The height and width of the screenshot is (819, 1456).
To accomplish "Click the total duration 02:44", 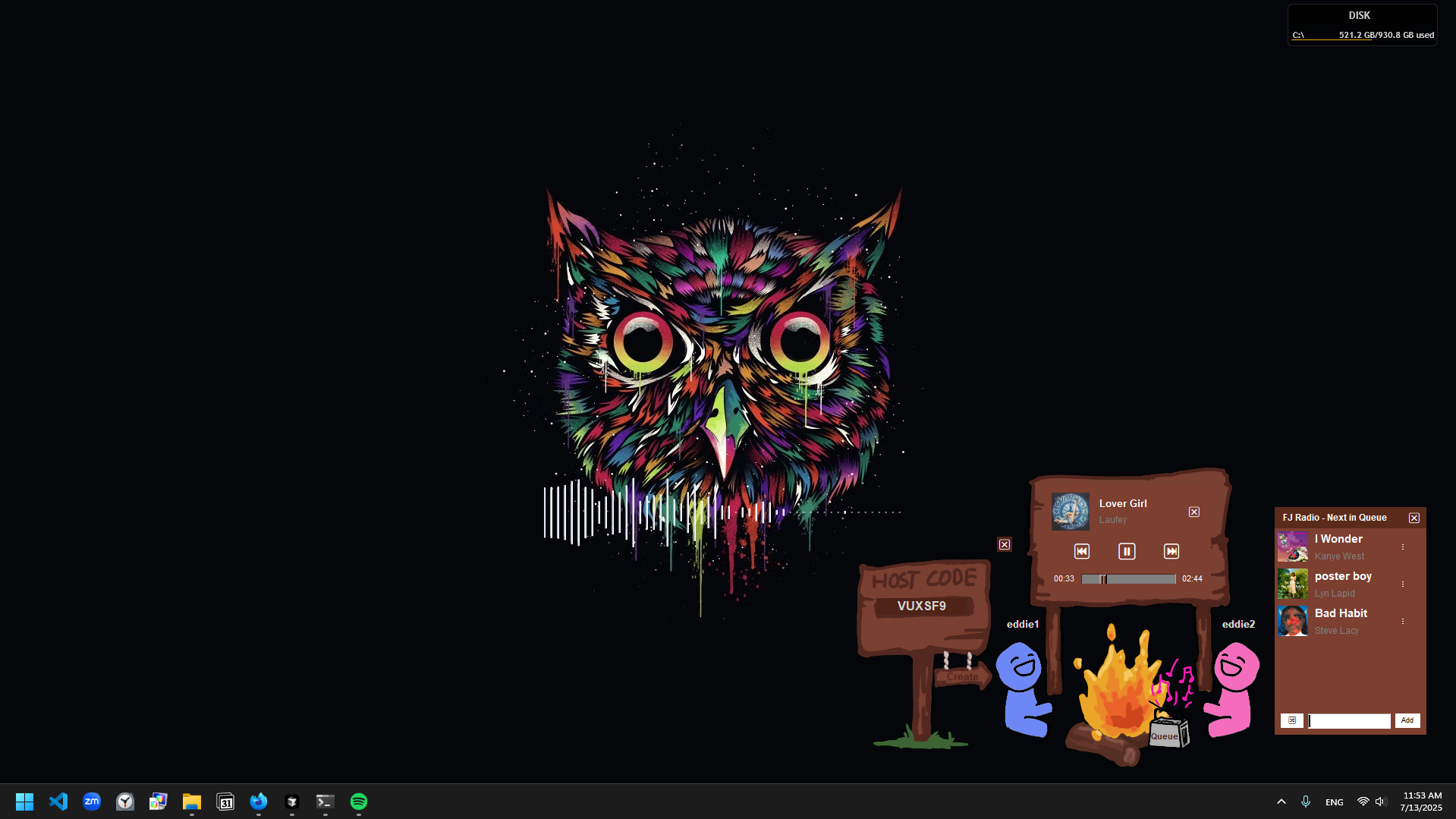I will click(x=1192, y=578).
